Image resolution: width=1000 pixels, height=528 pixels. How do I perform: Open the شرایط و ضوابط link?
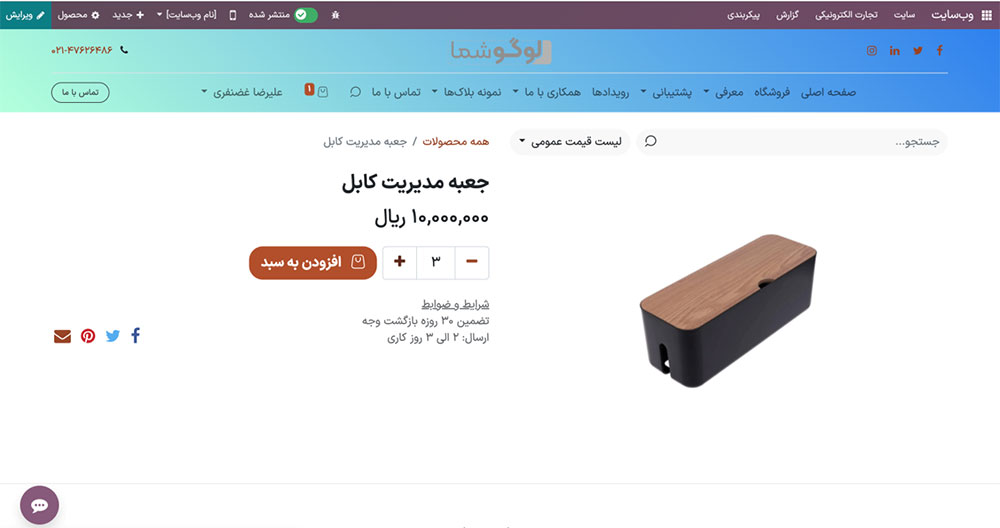click(x=455, y=304)
